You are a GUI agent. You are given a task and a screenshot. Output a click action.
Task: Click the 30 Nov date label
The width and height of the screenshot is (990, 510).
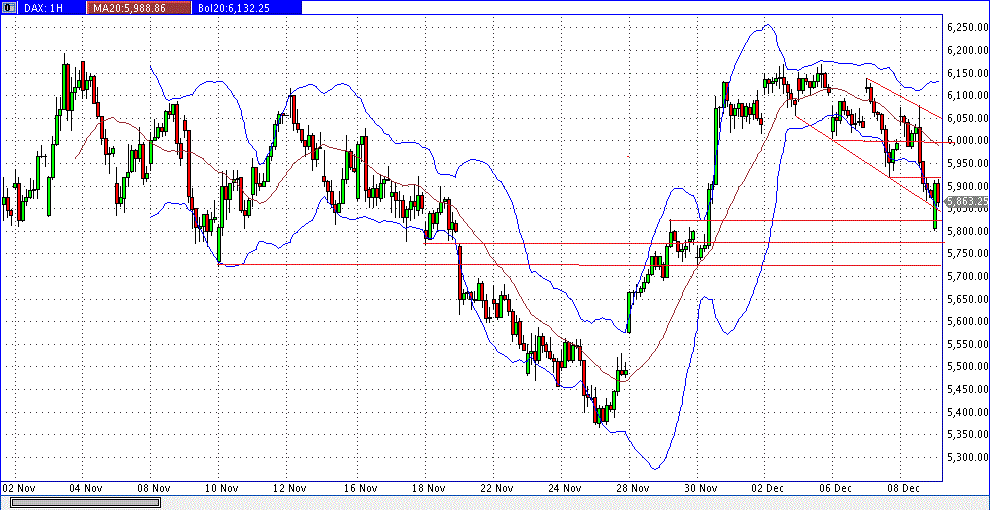tap(701, 488)
